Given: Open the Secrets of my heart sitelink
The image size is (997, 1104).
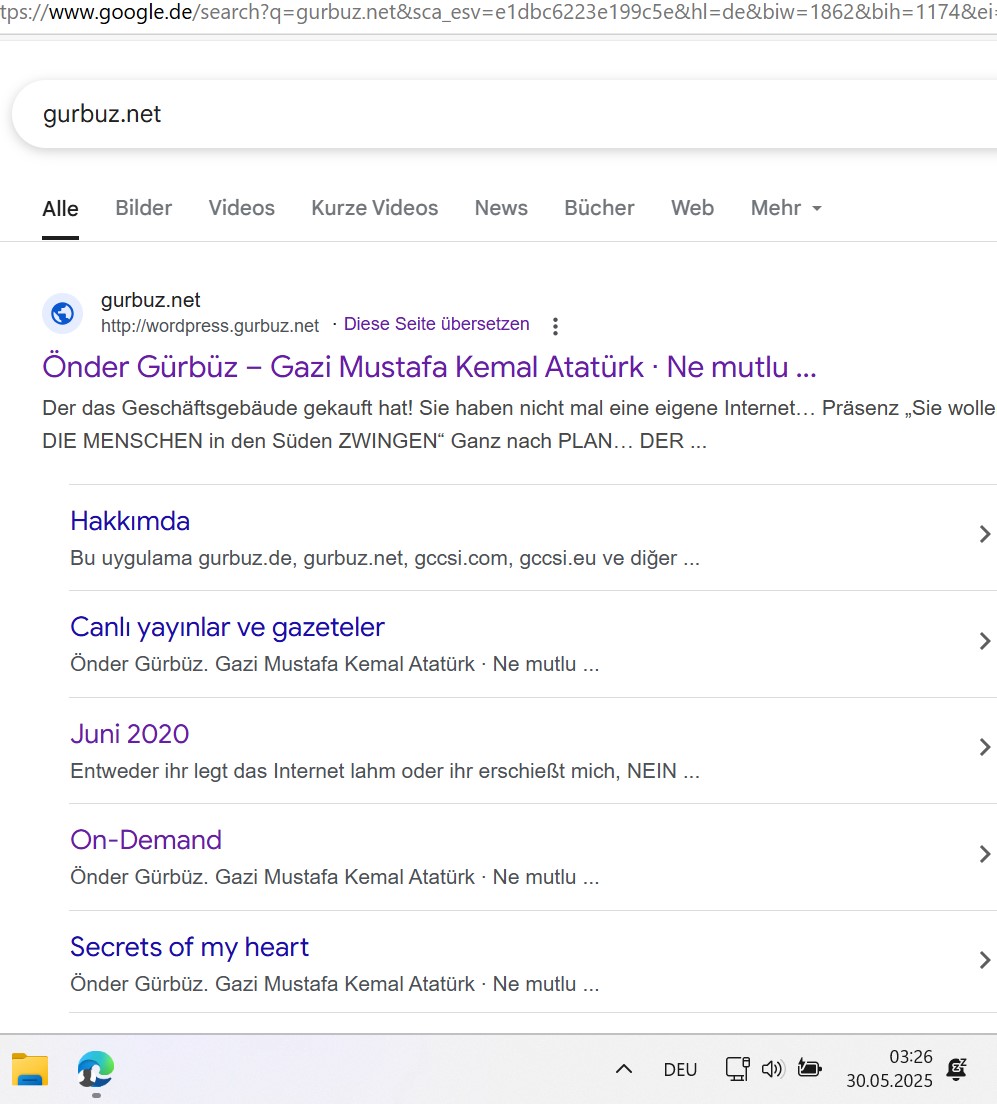Looking at the screenshot, I should point(189,947).
